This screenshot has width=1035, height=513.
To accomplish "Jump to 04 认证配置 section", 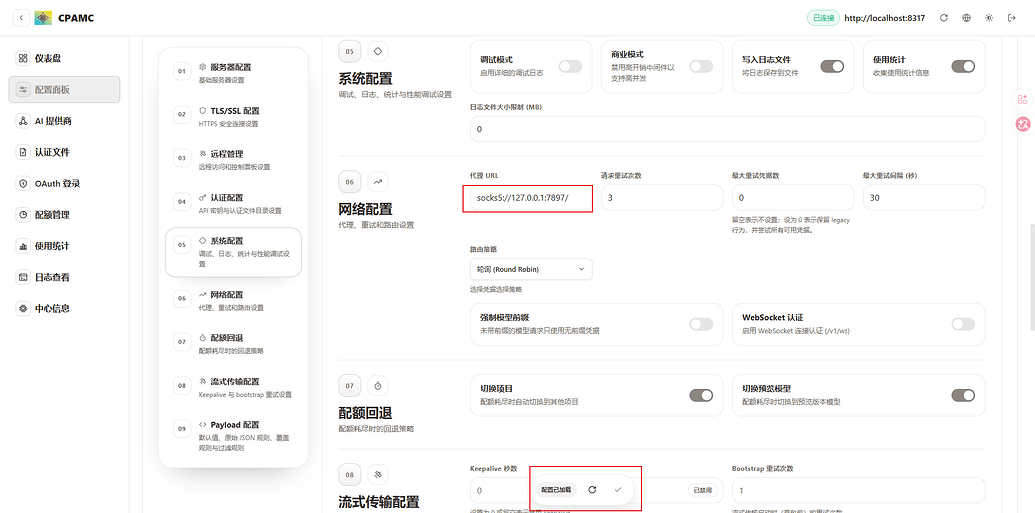I will (x=233, y=203).
